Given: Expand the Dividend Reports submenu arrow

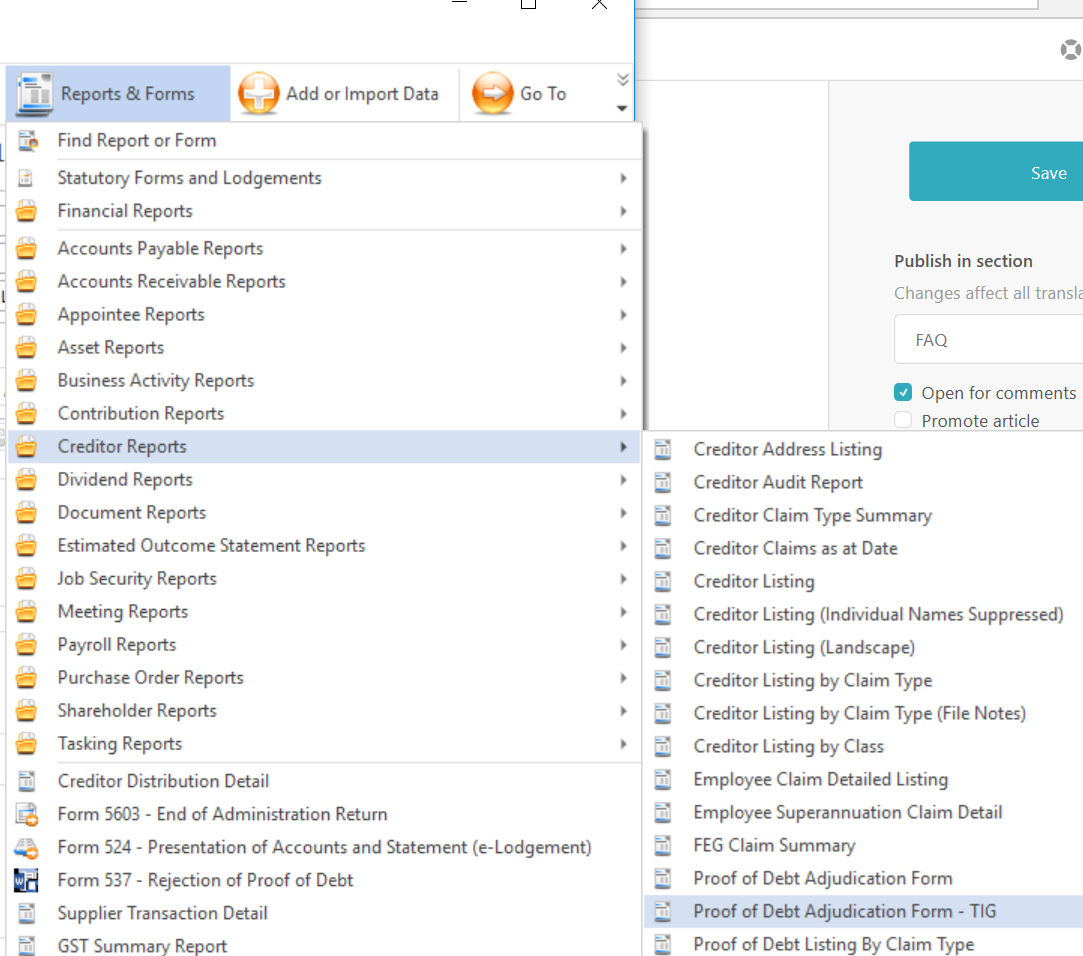Looking at the screenshot, I should click(623, 480).
